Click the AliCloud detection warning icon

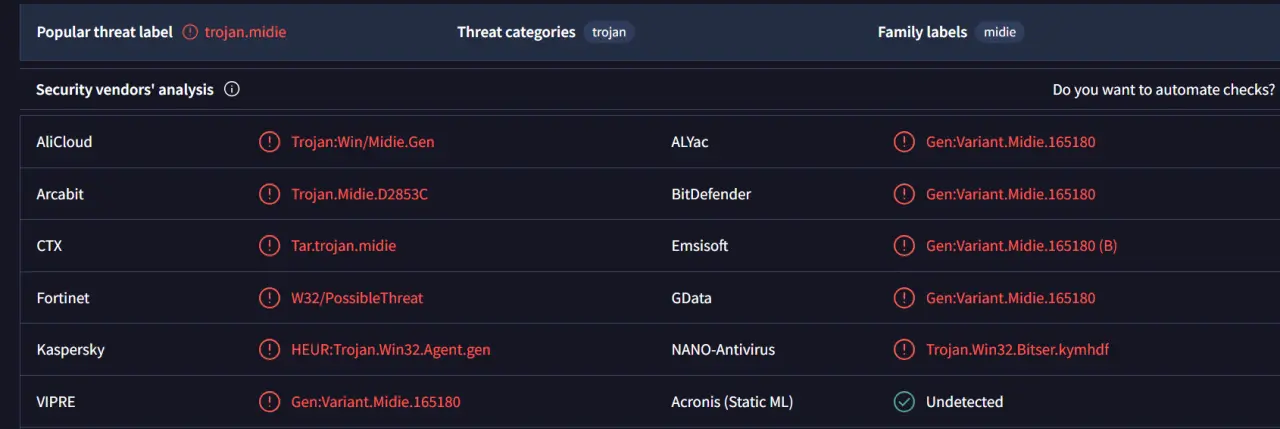[269, 142]
